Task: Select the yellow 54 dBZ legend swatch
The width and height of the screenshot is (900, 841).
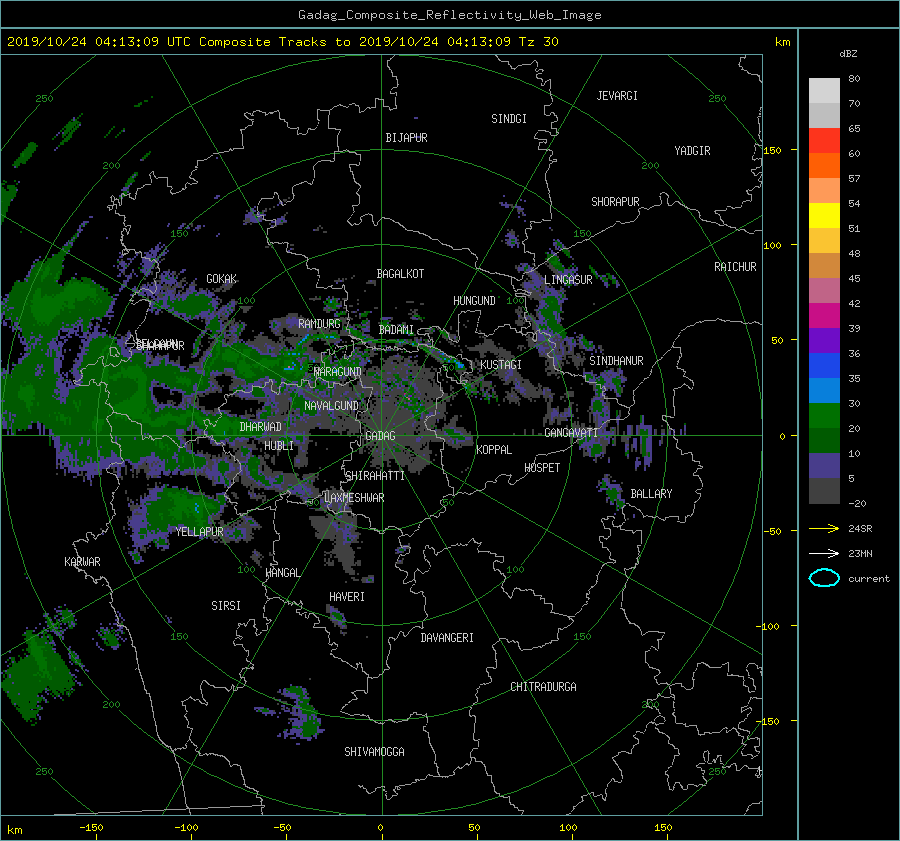Action: pyautogui.click(x=824, y=215)
